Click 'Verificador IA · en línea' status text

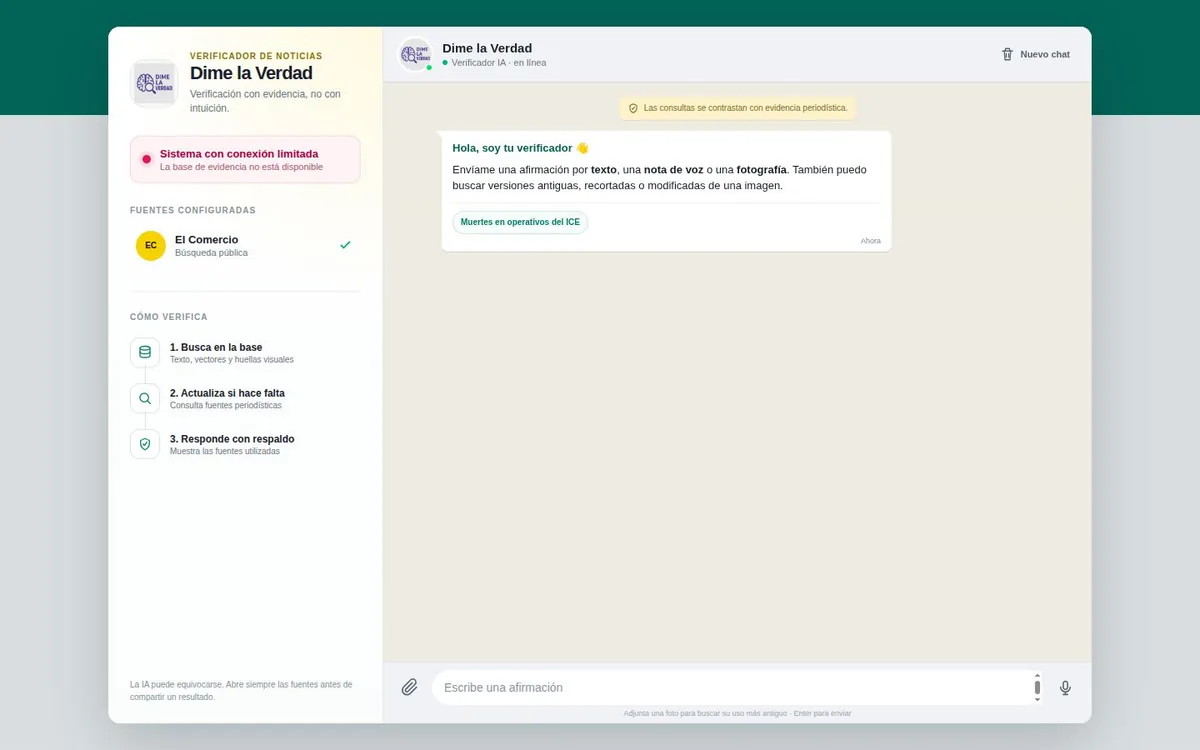pyautogui.click(x=498, y=63)
